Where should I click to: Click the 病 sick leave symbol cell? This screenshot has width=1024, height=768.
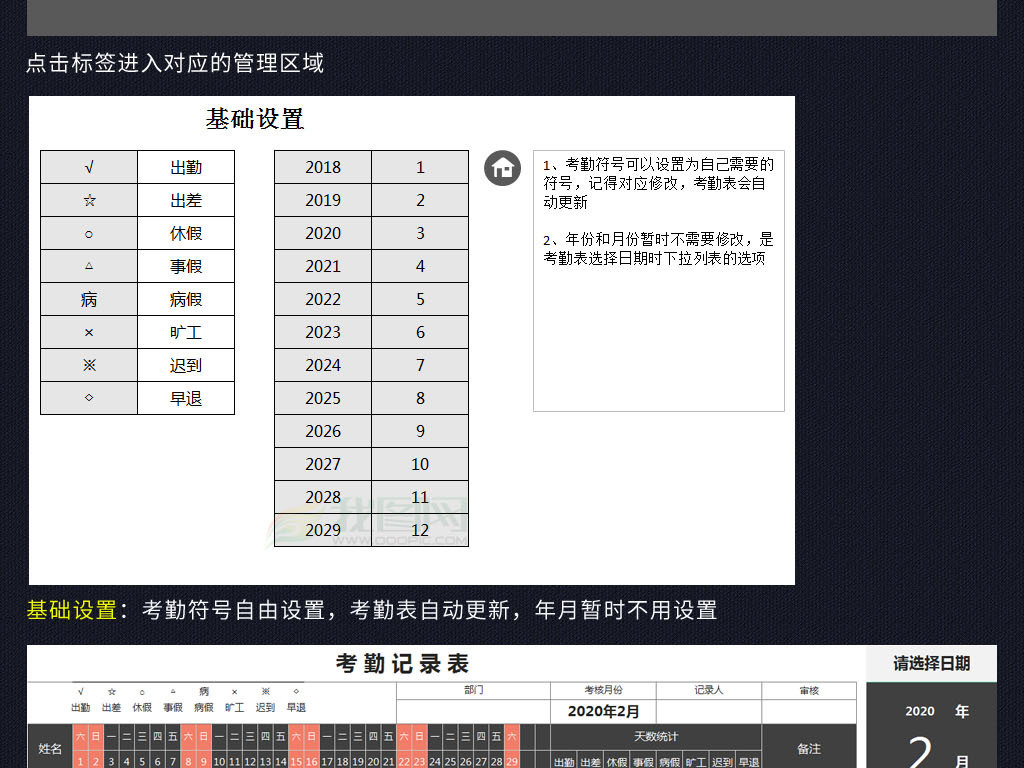89,299
